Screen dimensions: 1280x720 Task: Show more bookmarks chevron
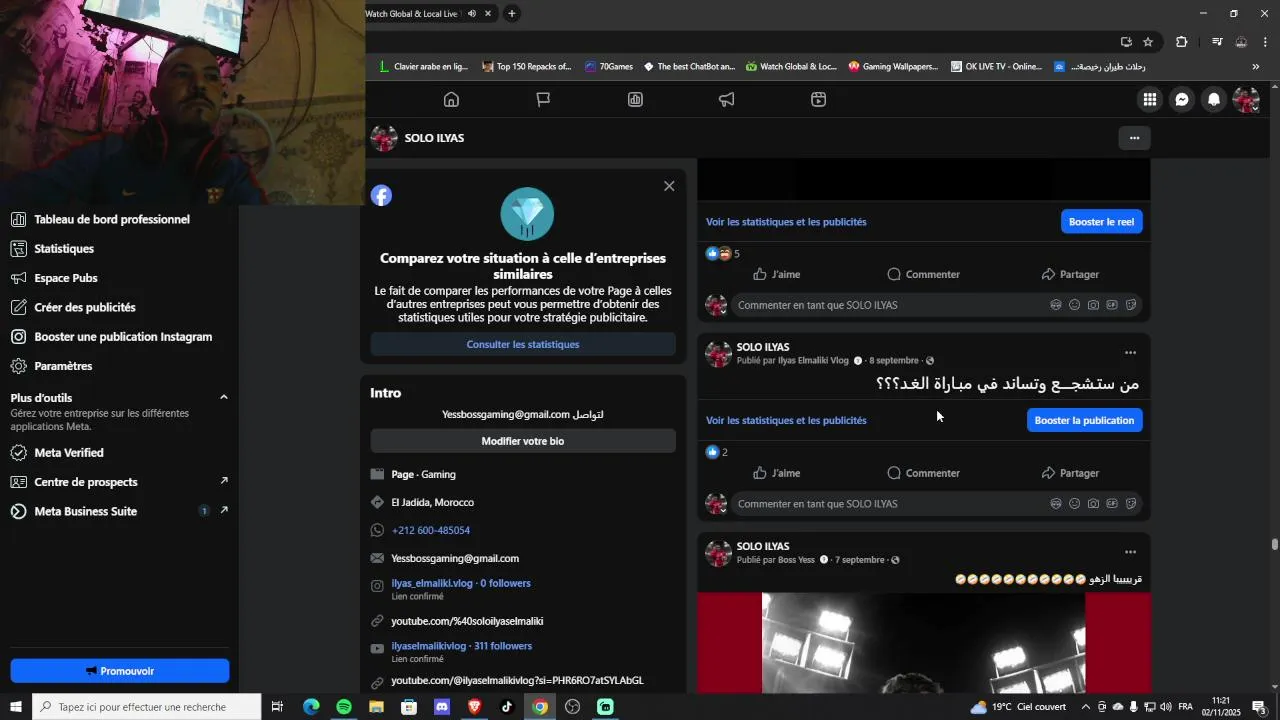click(x=1256, y=67)
